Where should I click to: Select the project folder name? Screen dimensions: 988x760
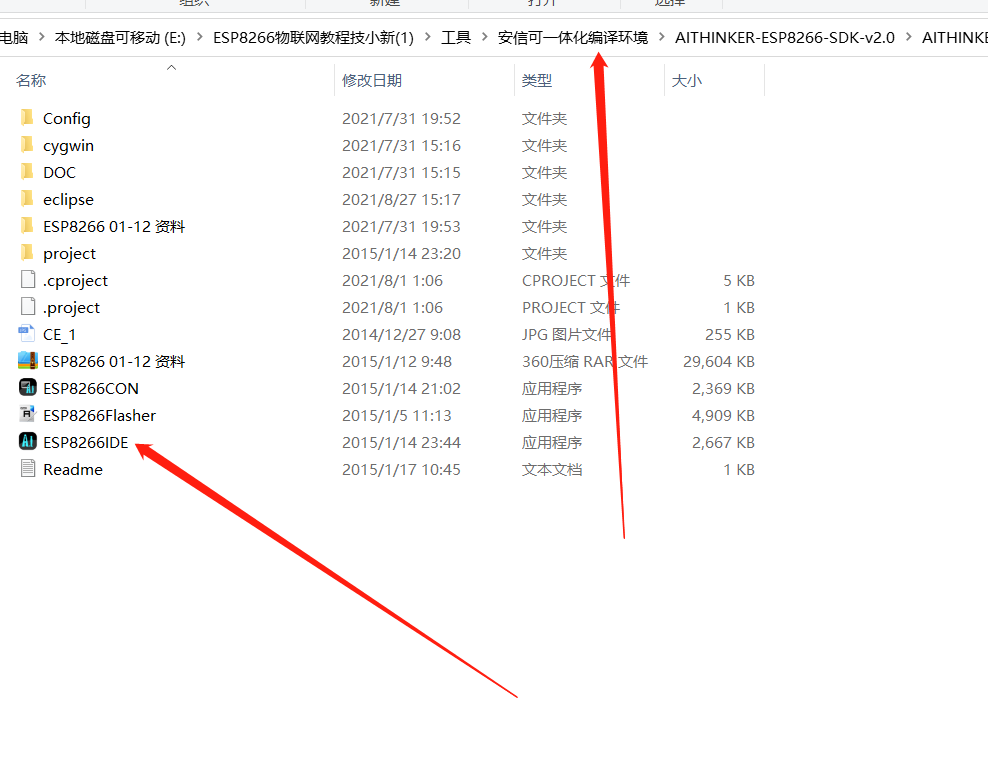tap(69, 254)
